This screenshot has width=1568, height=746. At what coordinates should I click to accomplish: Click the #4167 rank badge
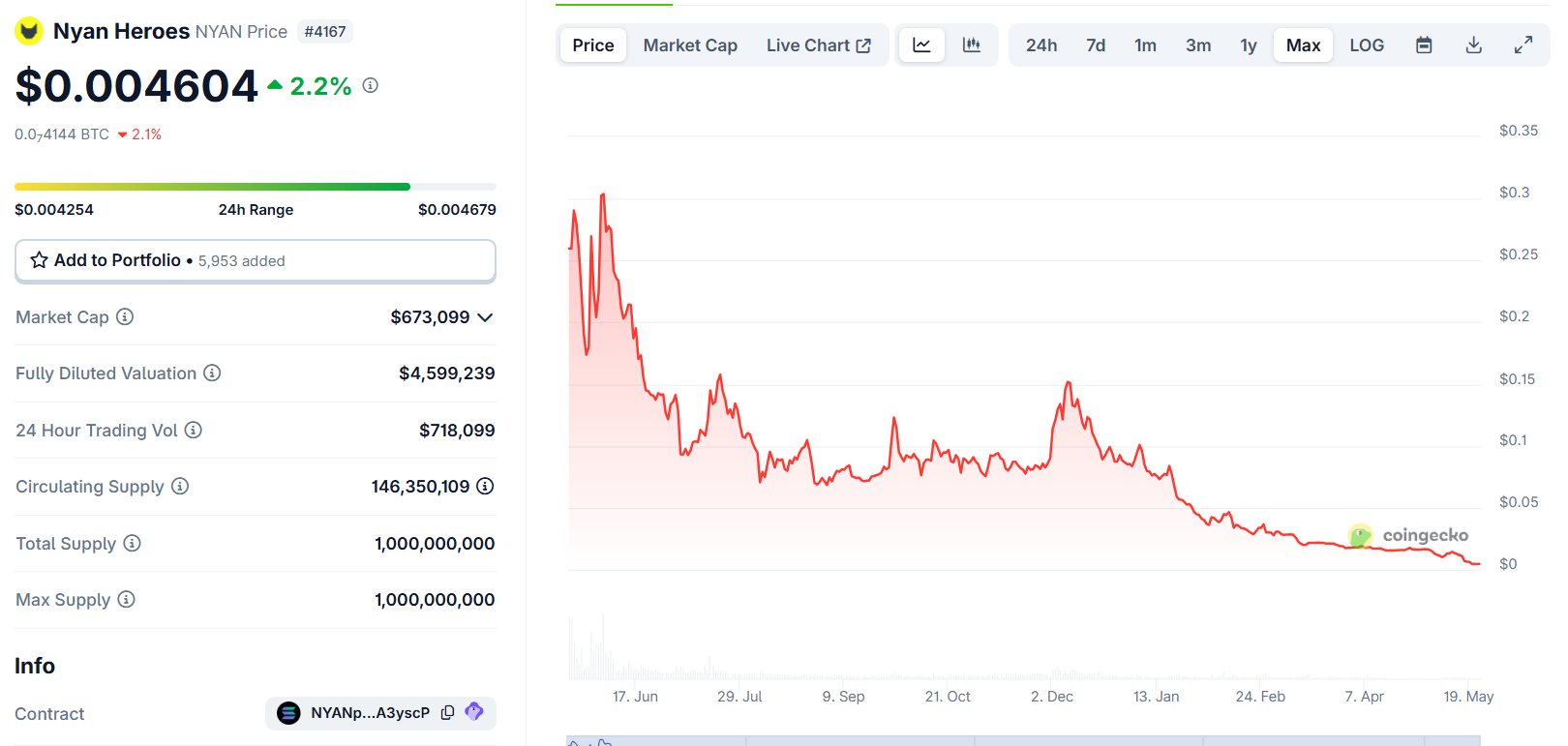tap(325, 32)
